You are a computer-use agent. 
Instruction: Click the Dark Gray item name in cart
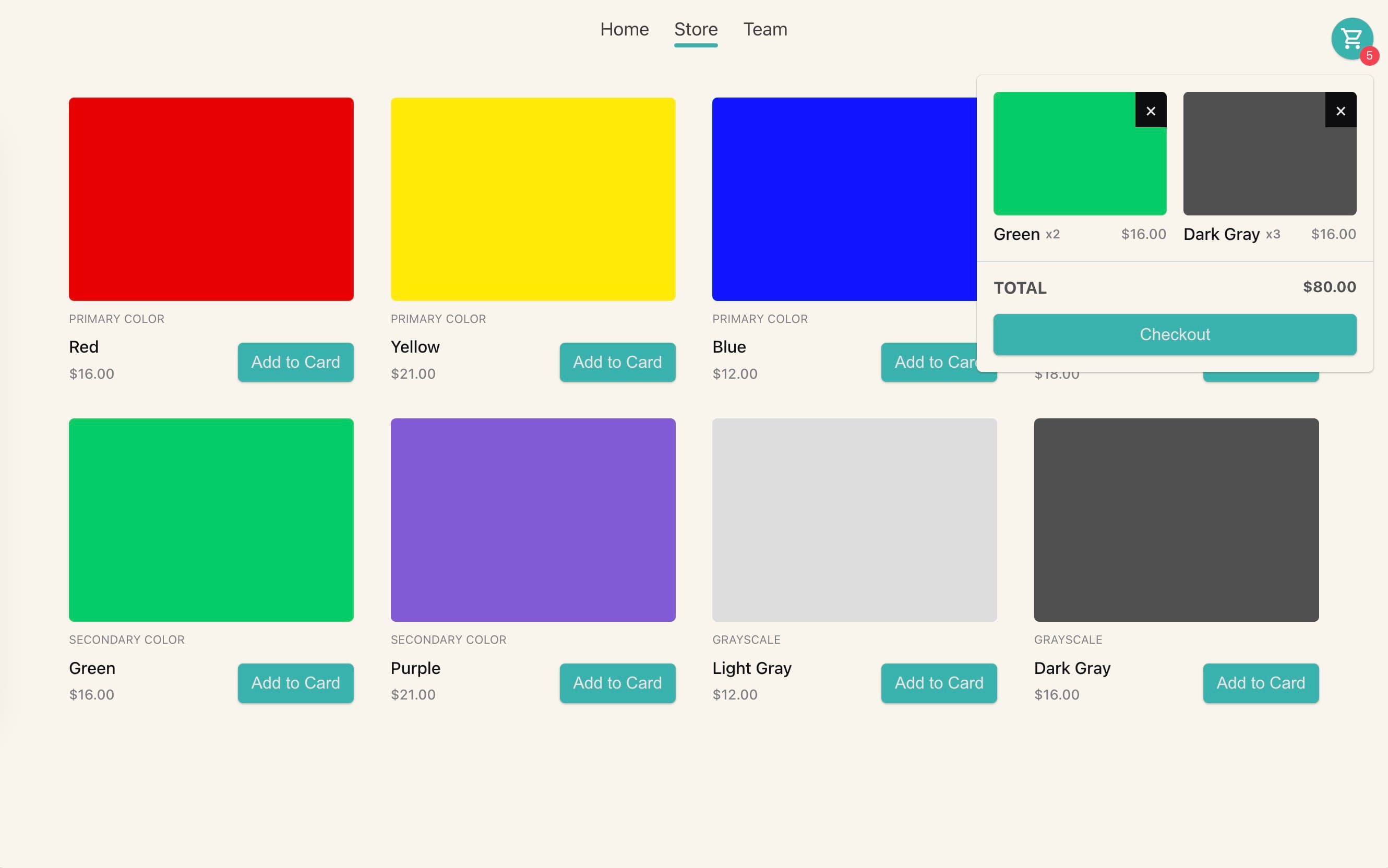(1222, 234)
